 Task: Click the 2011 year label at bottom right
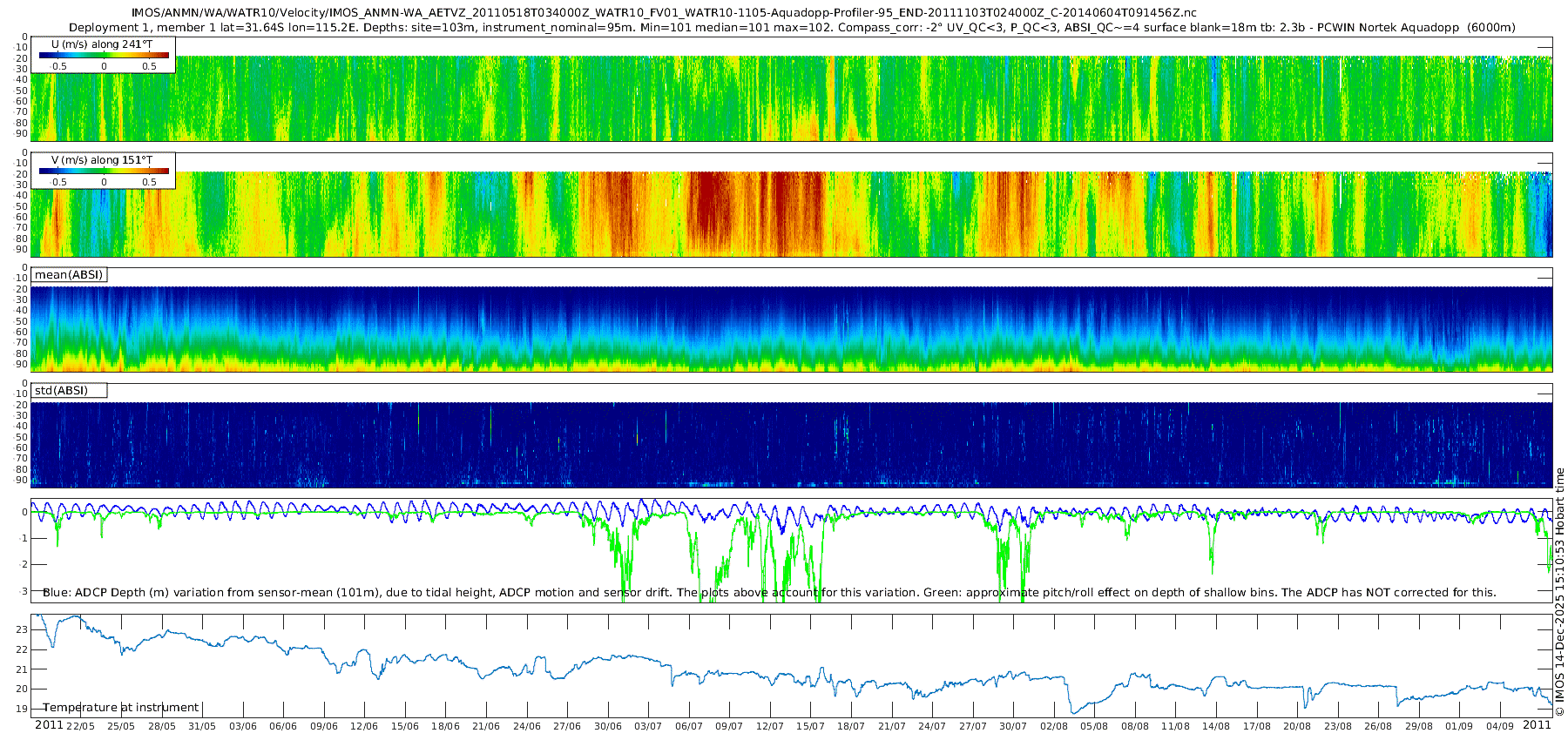point(1537,725)
